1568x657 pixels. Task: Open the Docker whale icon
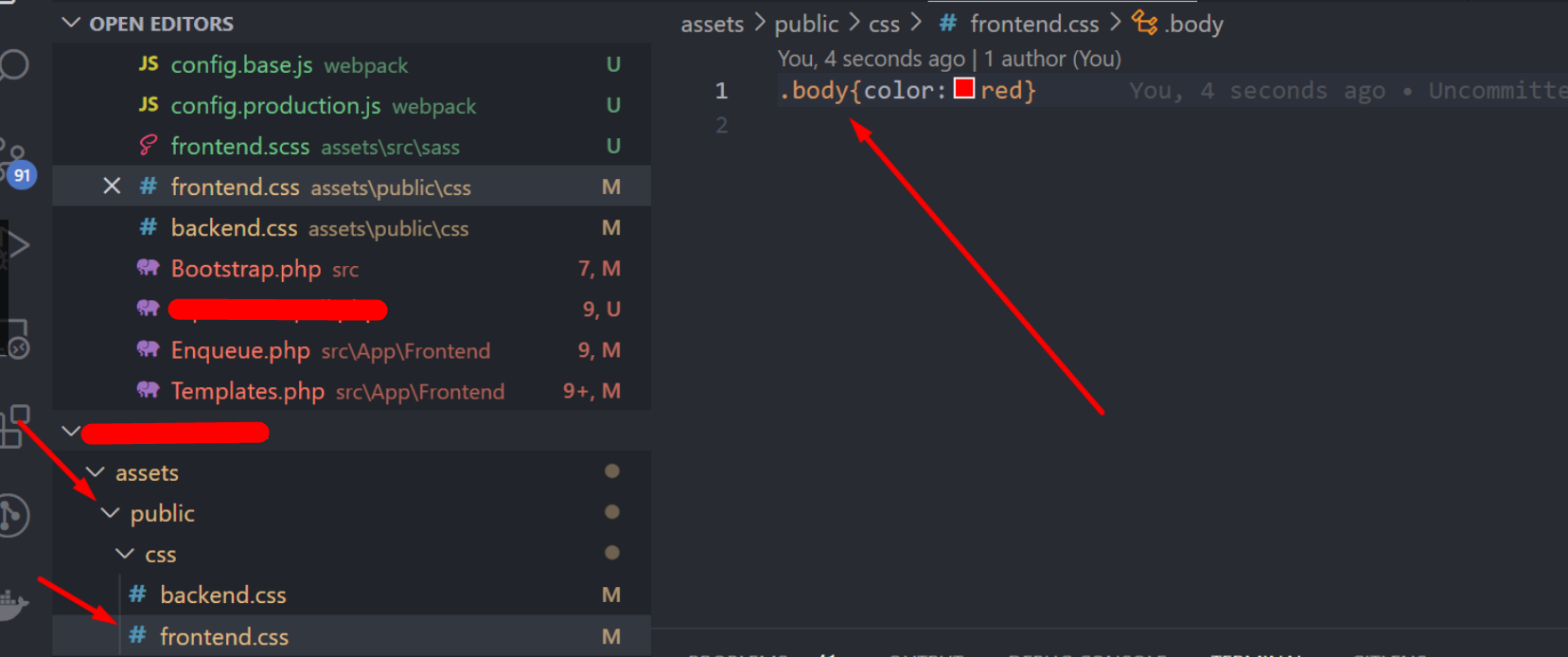[x=13, y=604]
